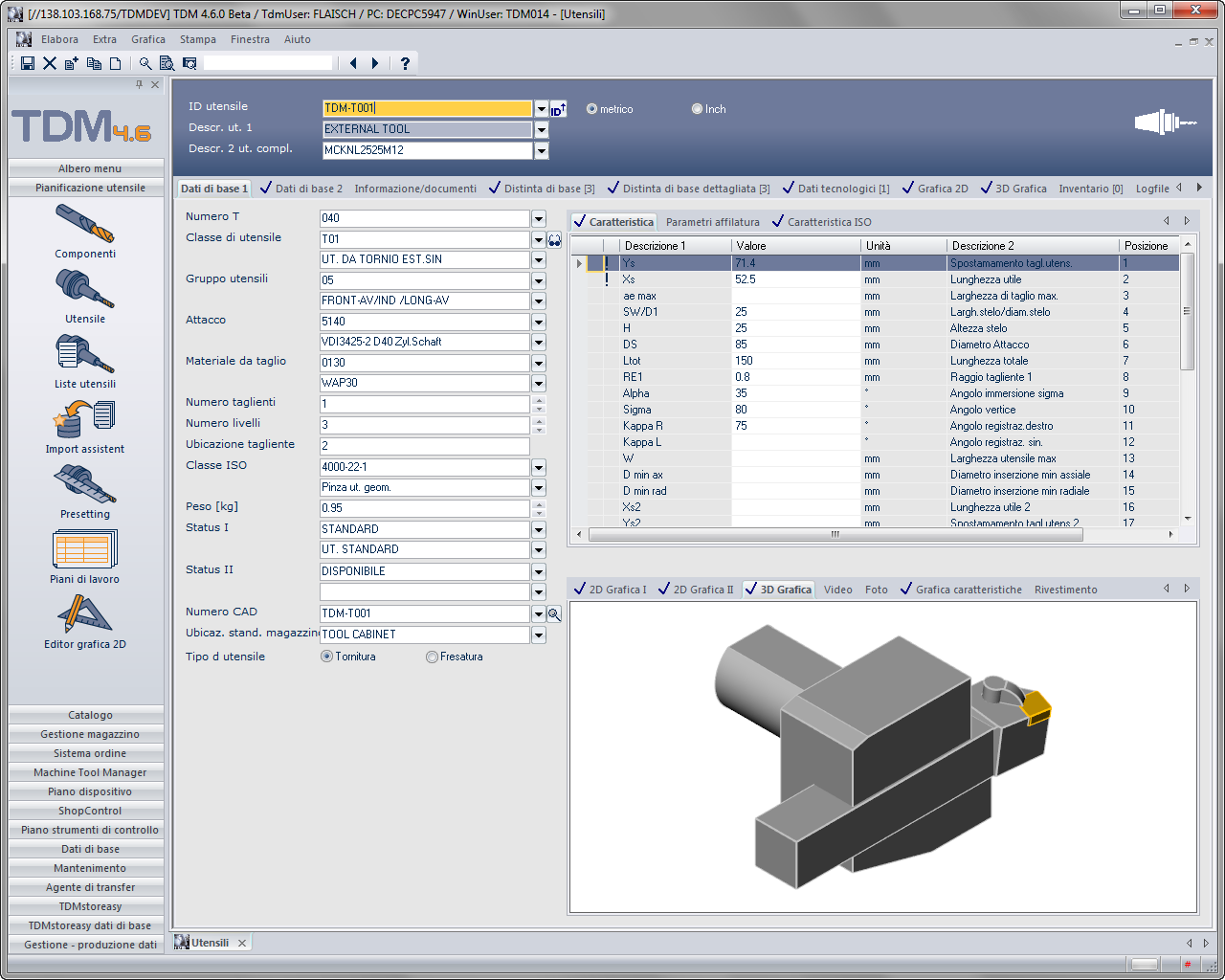Expand Materiale da taglio 0130 dropdown

pos(539,364)
